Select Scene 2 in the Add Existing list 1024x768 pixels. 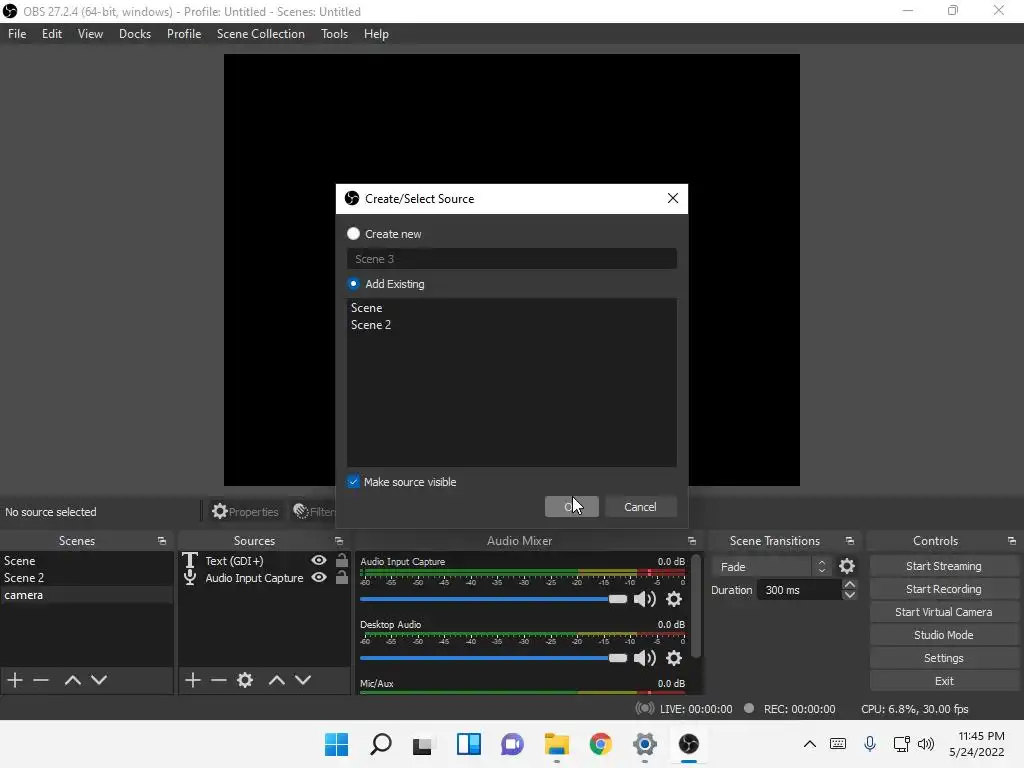tap(511, 325)
